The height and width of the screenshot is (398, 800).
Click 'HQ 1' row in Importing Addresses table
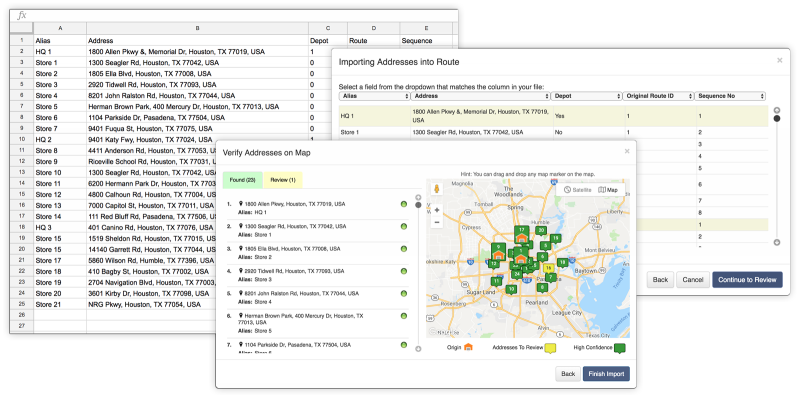tap(554, 116)
